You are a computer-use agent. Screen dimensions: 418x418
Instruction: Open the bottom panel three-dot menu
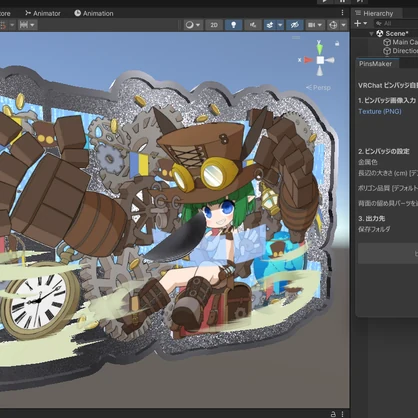(x=342, y=414)
